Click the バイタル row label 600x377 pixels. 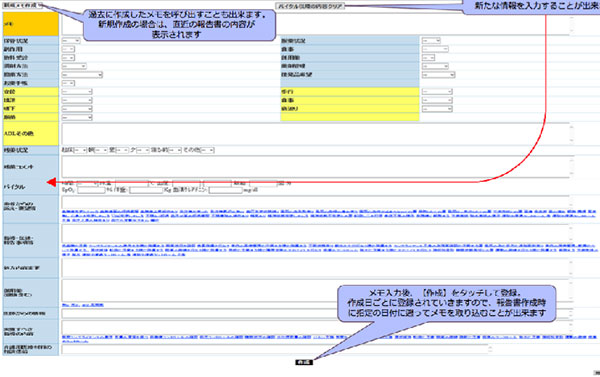point(15,187)
